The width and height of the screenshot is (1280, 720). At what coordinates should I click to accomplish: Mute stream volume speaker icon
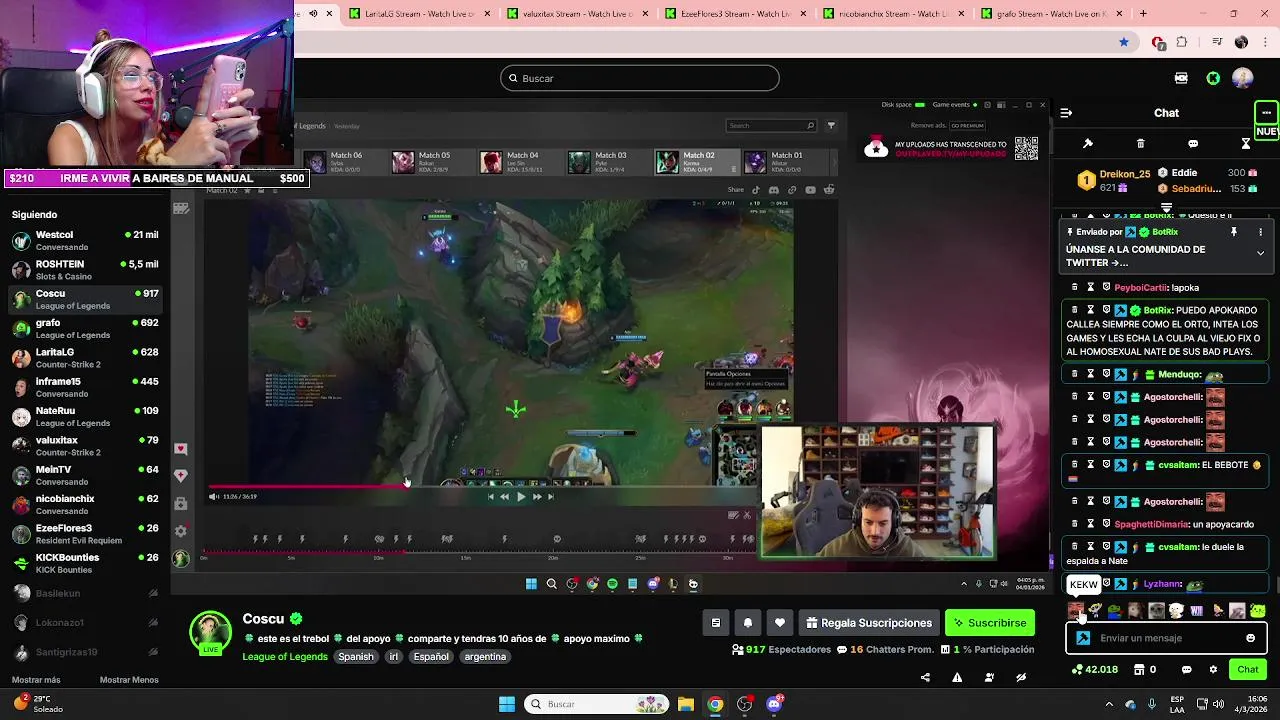pos(213,496)
